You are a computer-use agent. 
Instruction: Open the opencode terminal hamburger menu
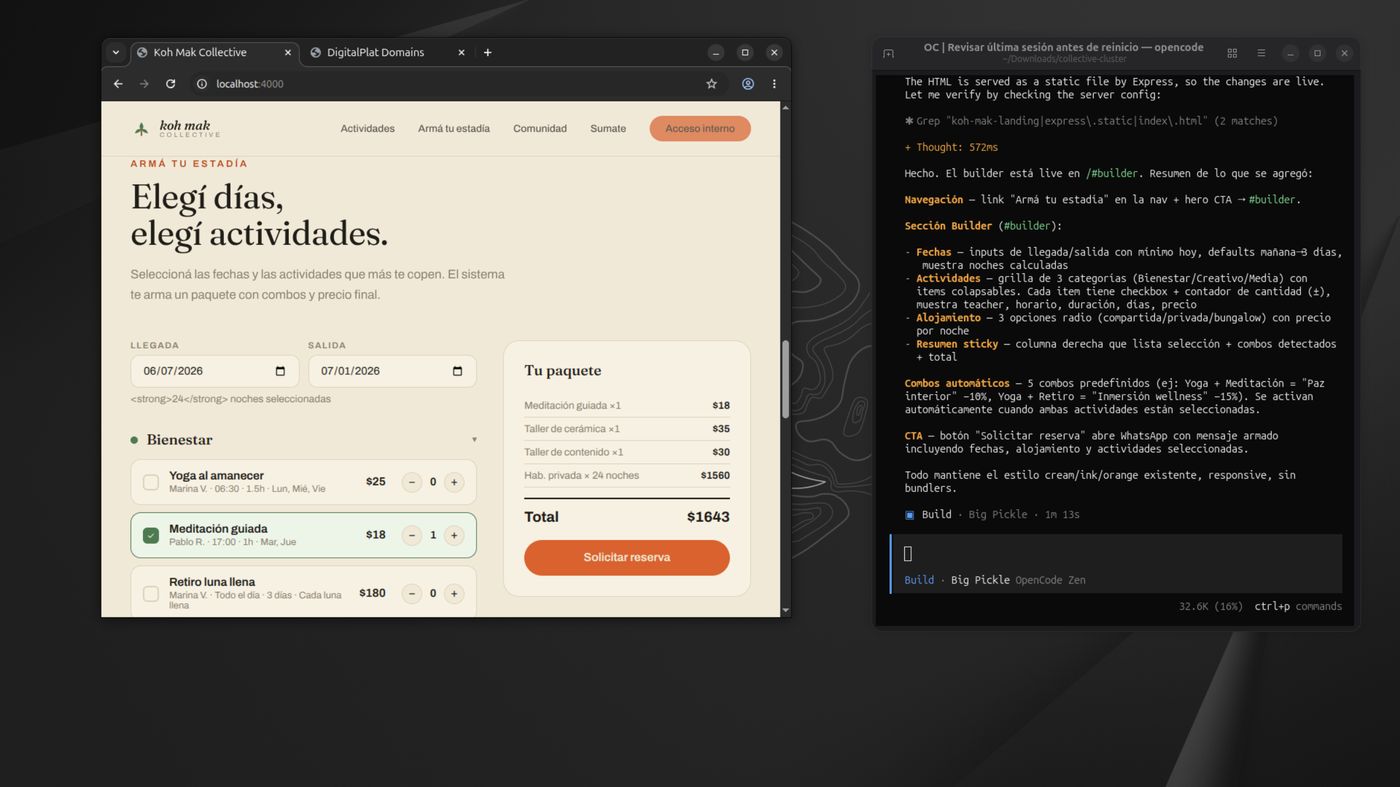1261,53
